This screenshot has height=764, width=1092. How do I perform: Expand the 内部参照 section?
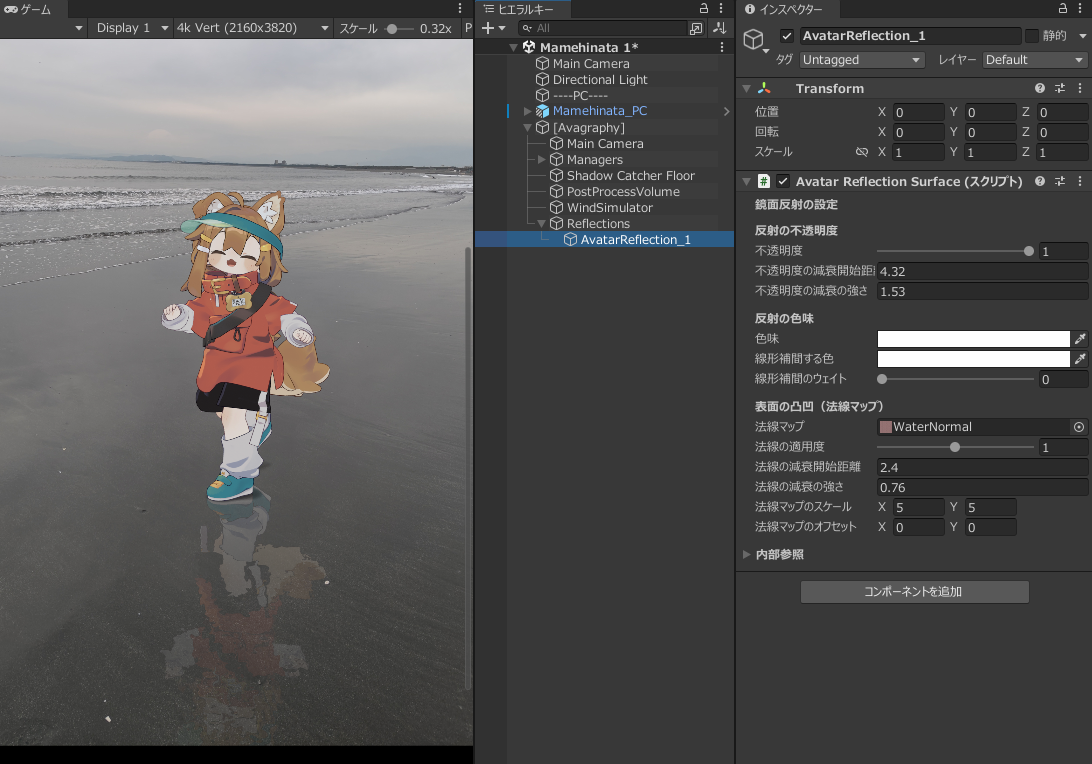point(747,554)
